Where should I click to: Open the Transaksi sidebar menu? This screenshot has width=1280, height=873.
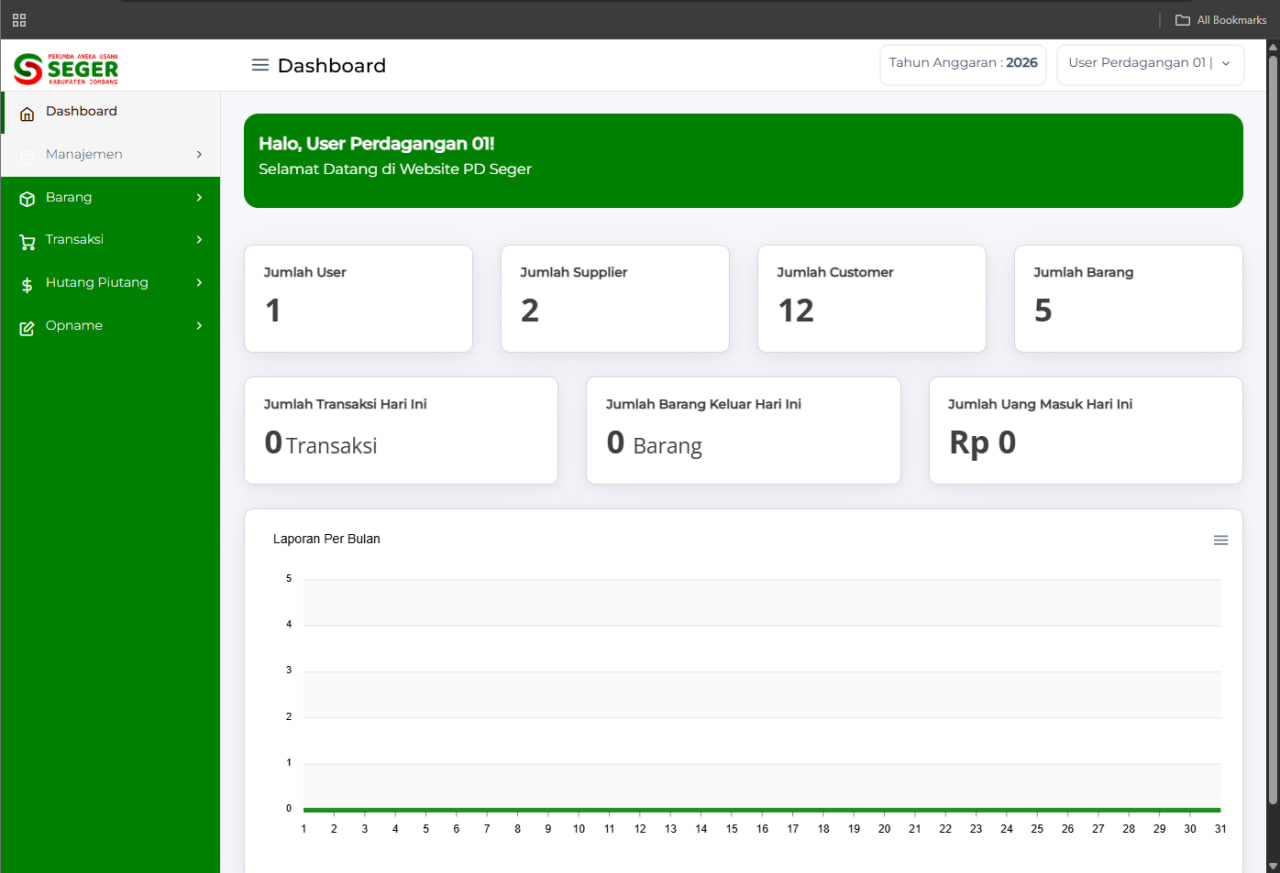coord(111,240)
